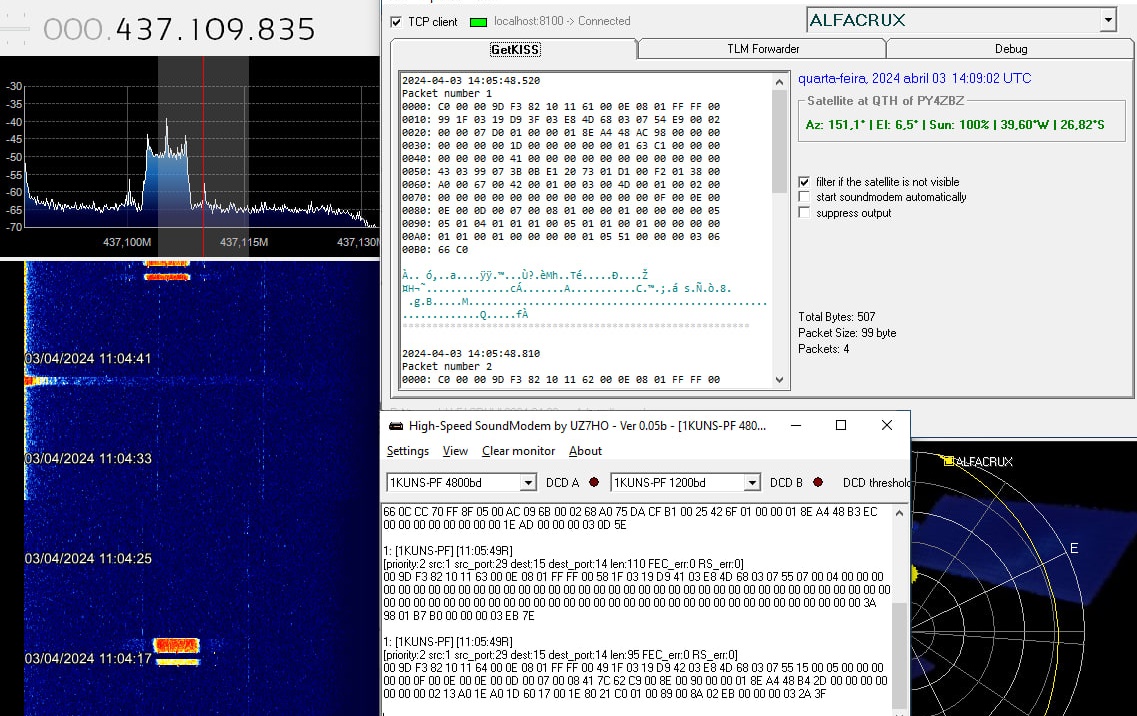This screenshot has width=1137, height=716.
Task: Click 'Packet number 1' line in GetKISS log
Action: [x=447, y=94]
